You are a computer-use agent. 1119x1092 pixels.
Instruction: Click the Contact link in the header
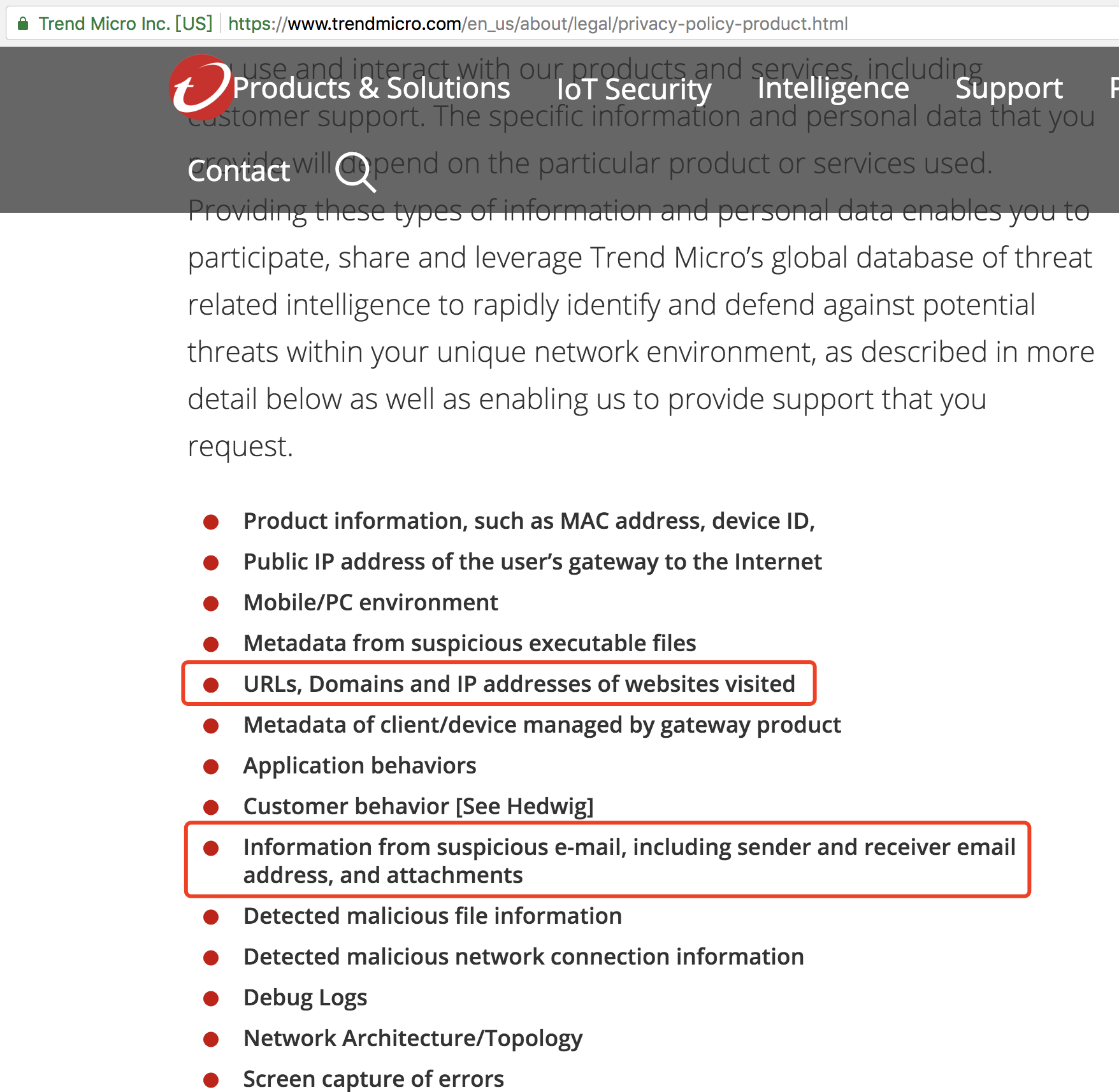(239, 171)
